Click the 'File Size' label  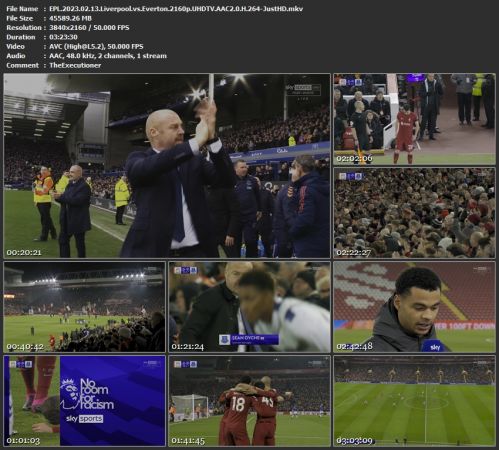tap(19, 18)
